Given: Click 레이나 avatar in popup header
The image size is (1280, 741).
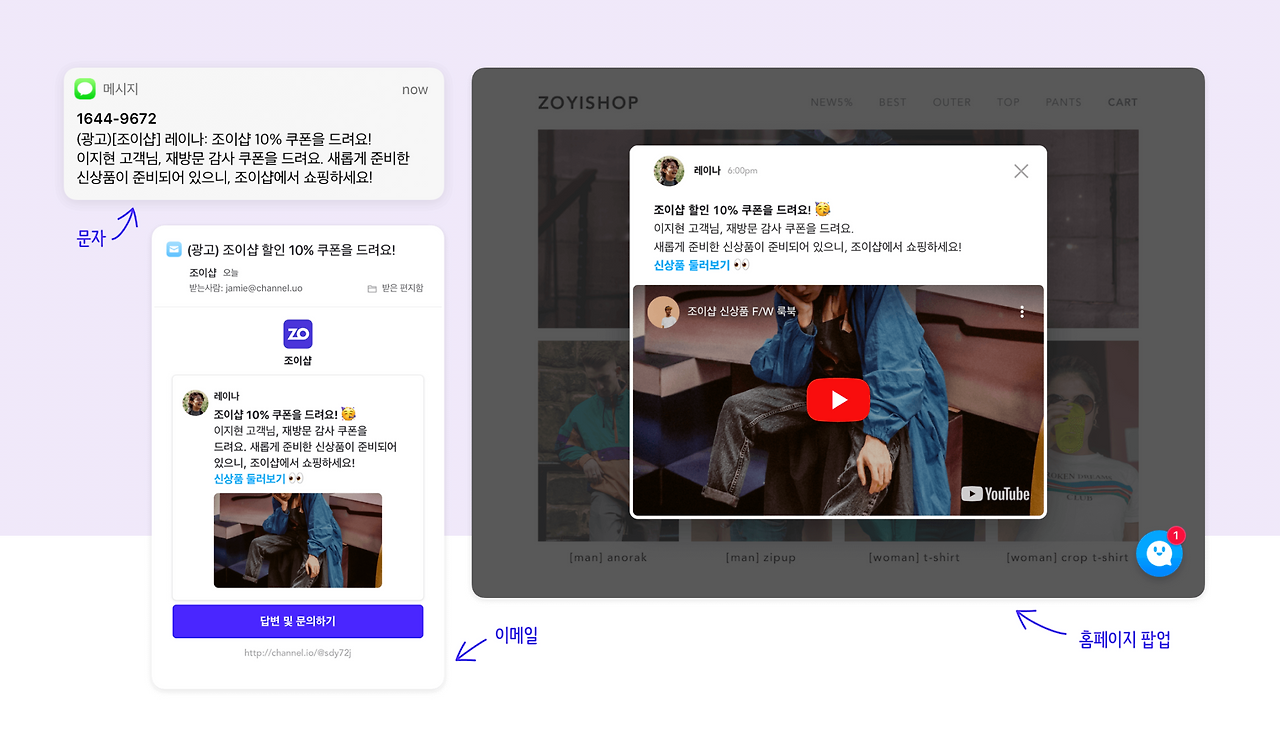Looking at the screenshot, I should (669, 171).
